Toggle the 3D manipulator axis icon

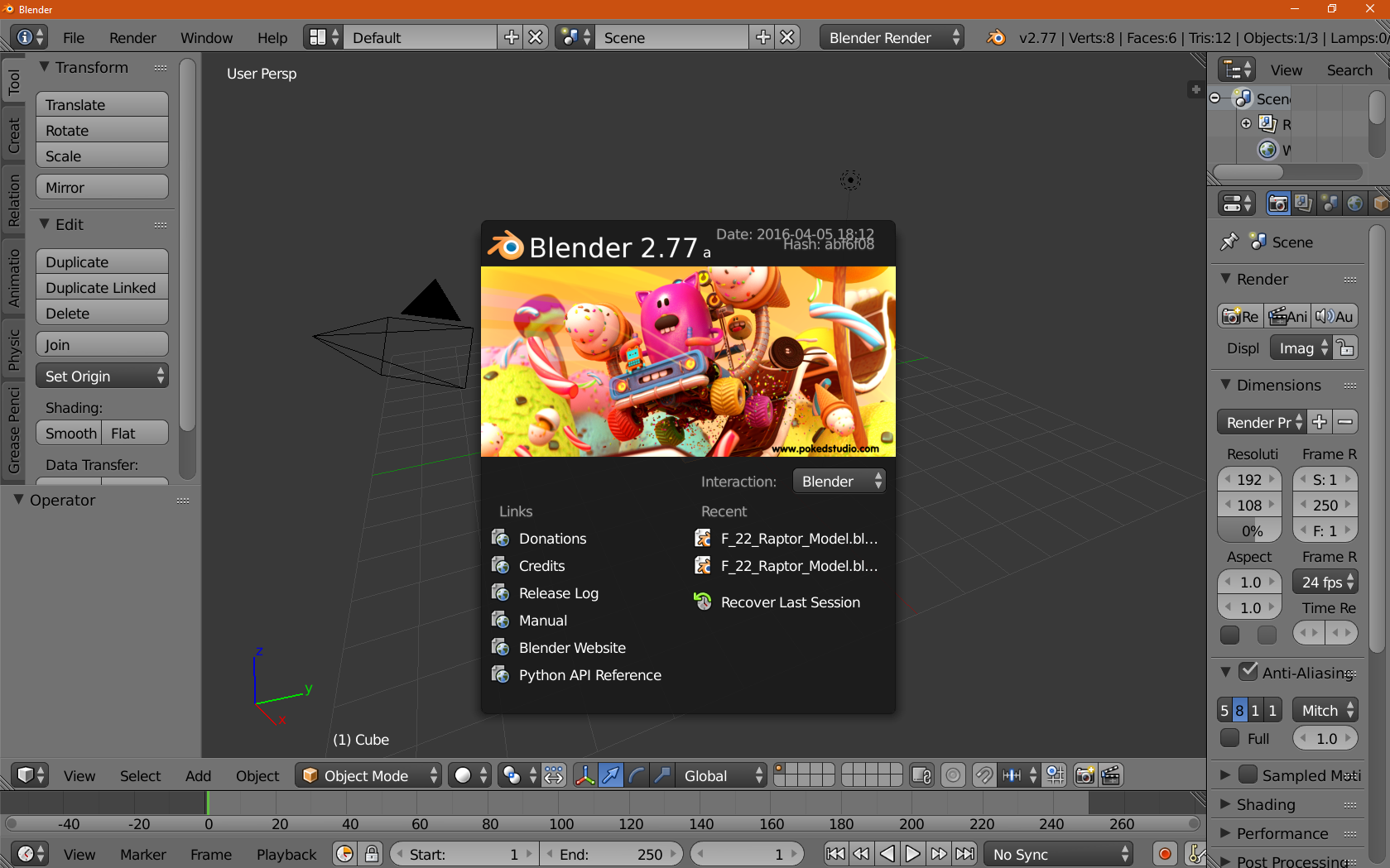[x=585, y=775]
